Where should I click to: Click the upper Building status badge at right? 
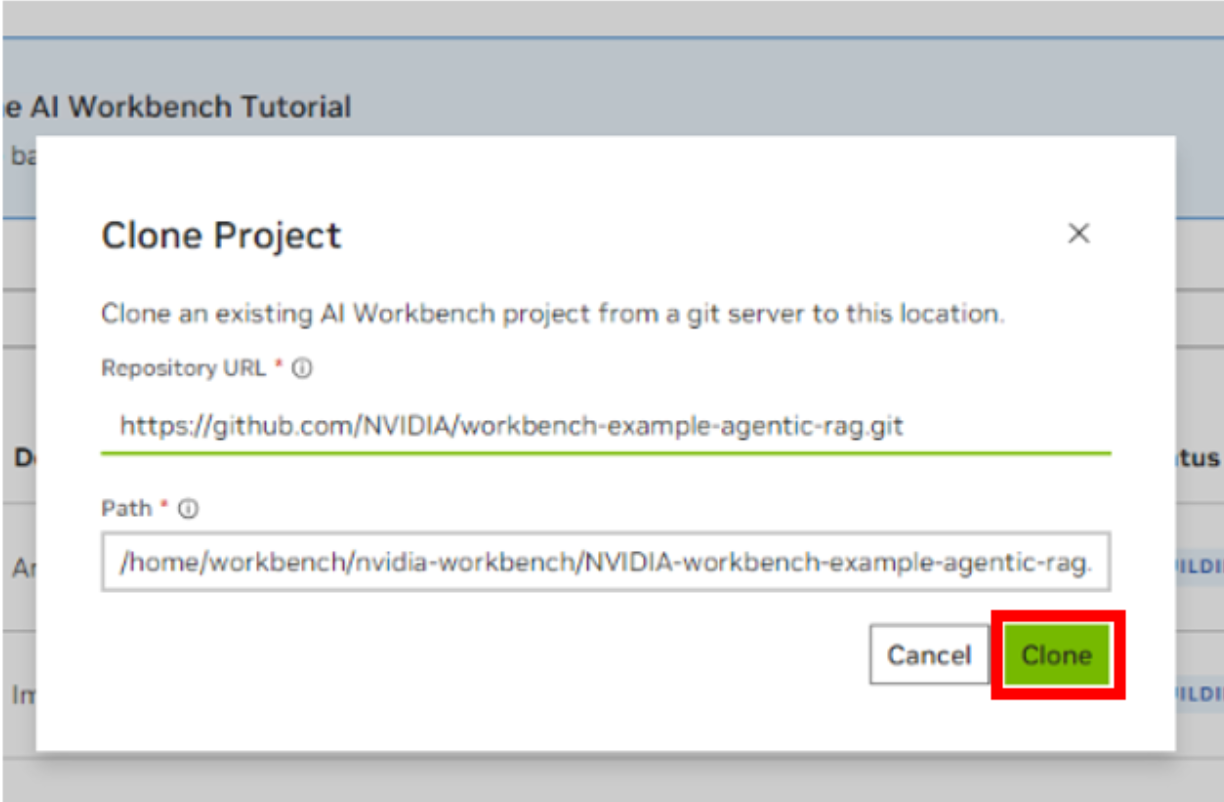1199,566
